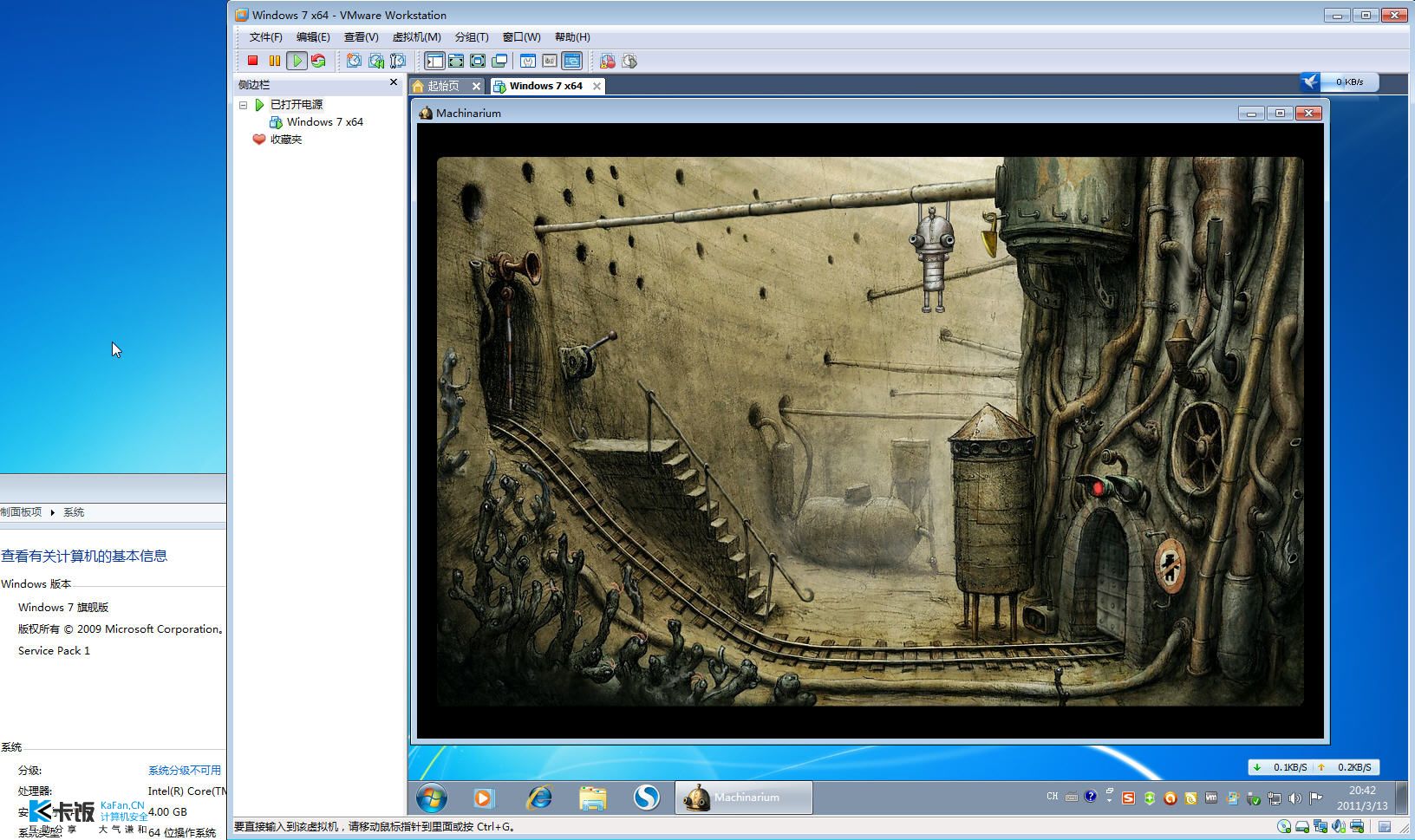1415x840 pixels.
Task: Click the Action Center flag tray icon
Action: pyautogui.click(x=1315, y=798)
